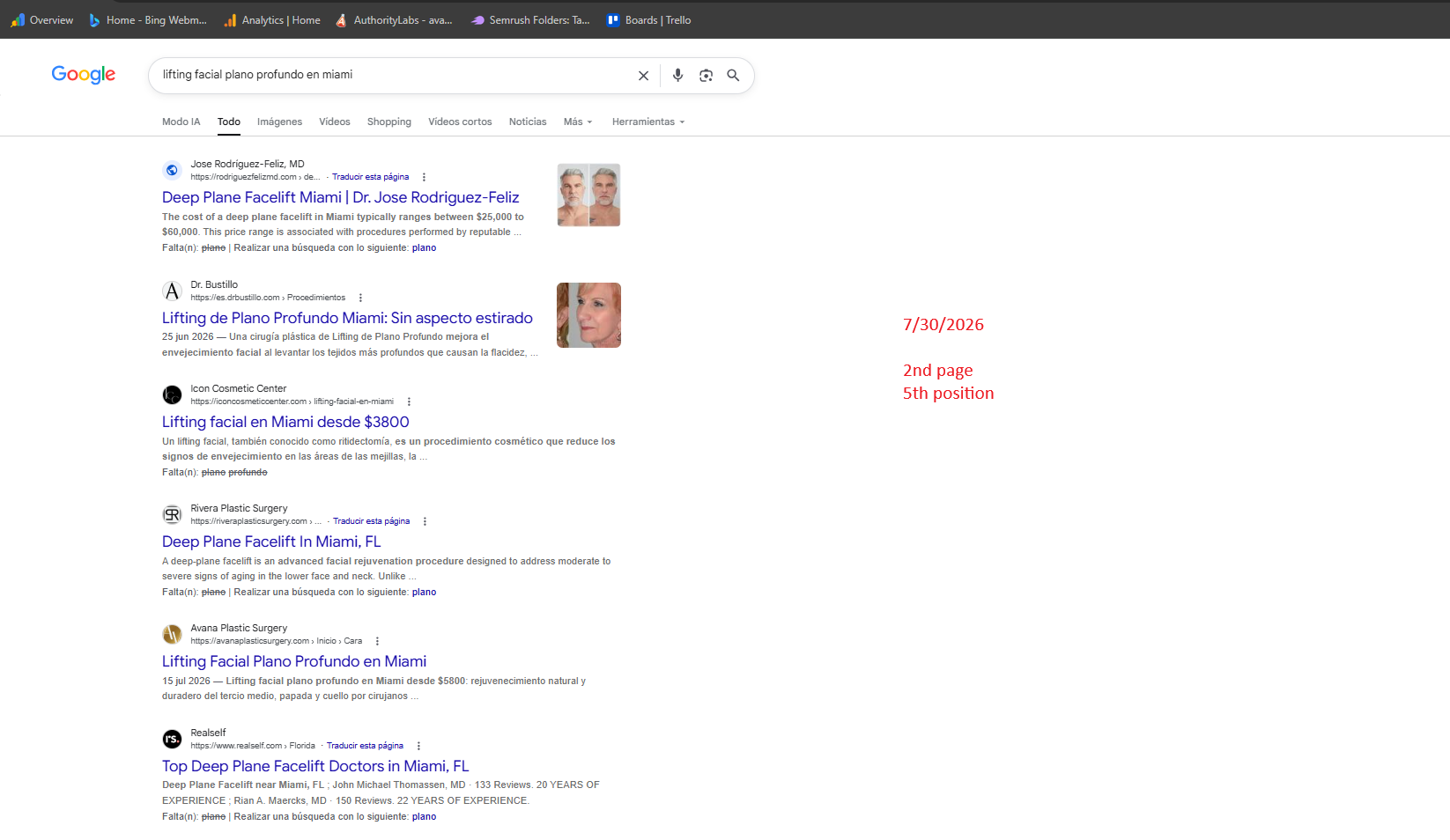The height and width of the screenshot is (840, 1450).
Task: Translate the Rivera Plastic Surgery page
Action: click(371, 521)
